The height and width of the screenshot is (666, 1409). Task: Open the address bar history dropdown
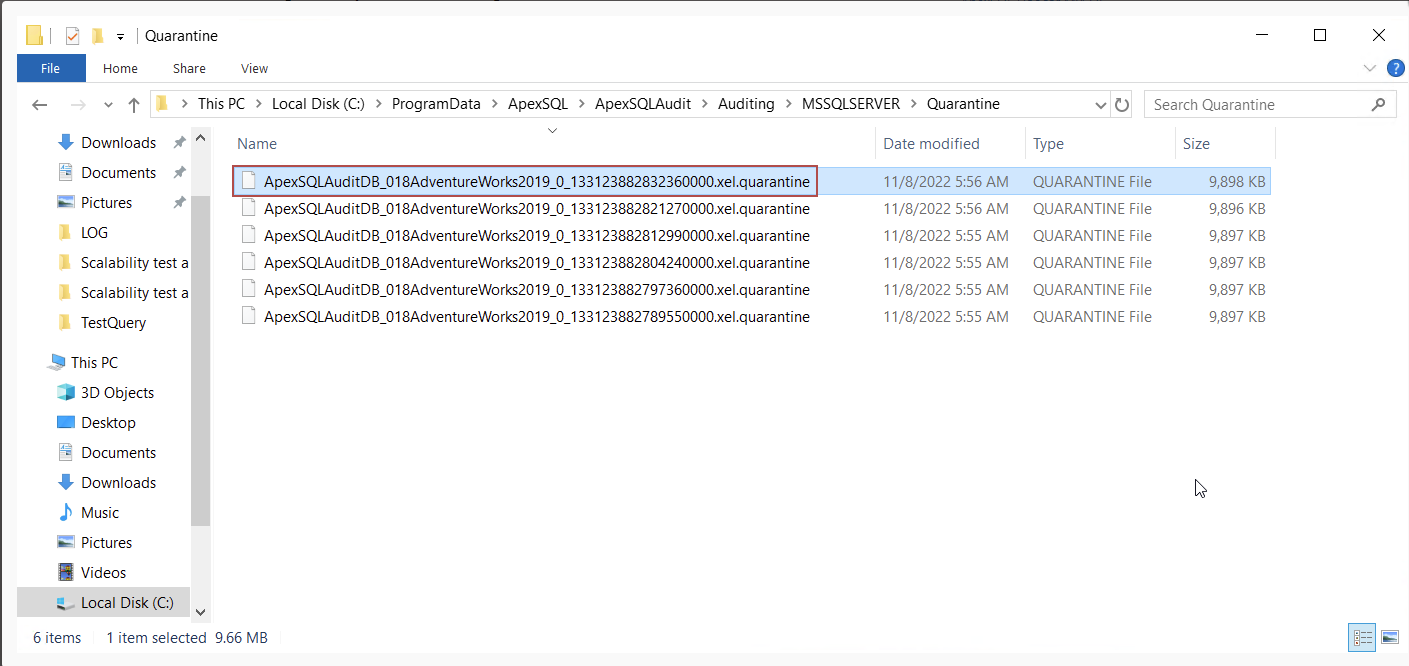1100,105
